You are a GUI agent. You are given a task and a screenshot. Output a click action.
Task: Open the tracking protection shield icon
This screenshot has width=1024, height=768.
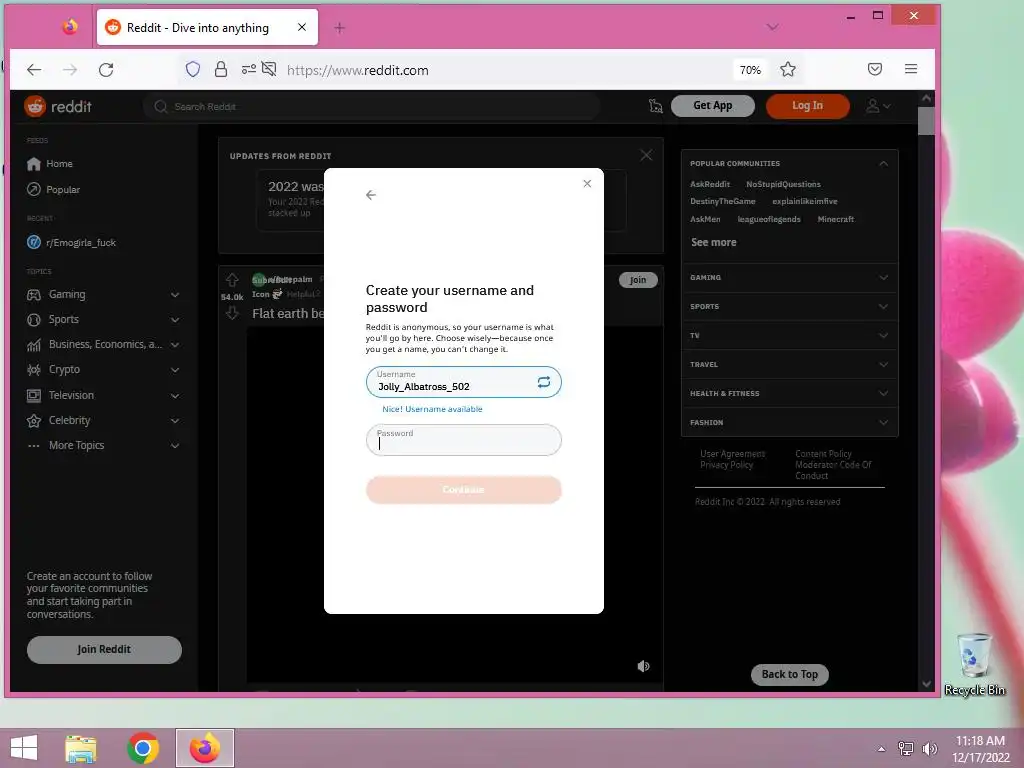tap(193, 69)
